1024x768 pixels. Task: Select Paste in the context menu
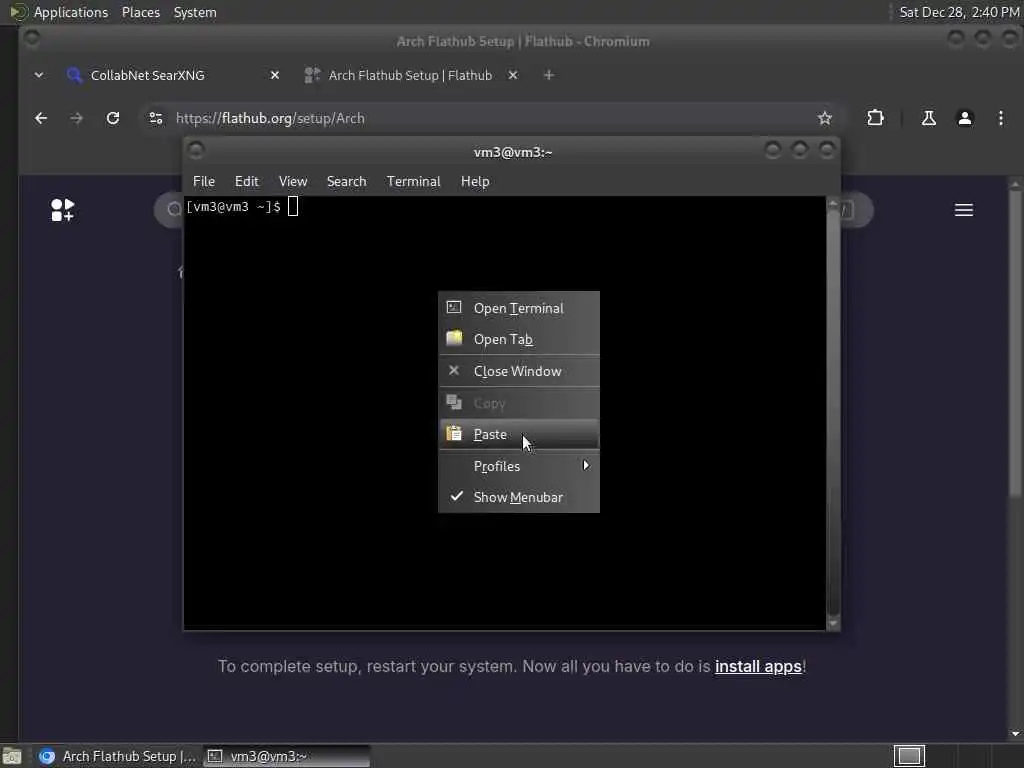click(x=519, y=434)
